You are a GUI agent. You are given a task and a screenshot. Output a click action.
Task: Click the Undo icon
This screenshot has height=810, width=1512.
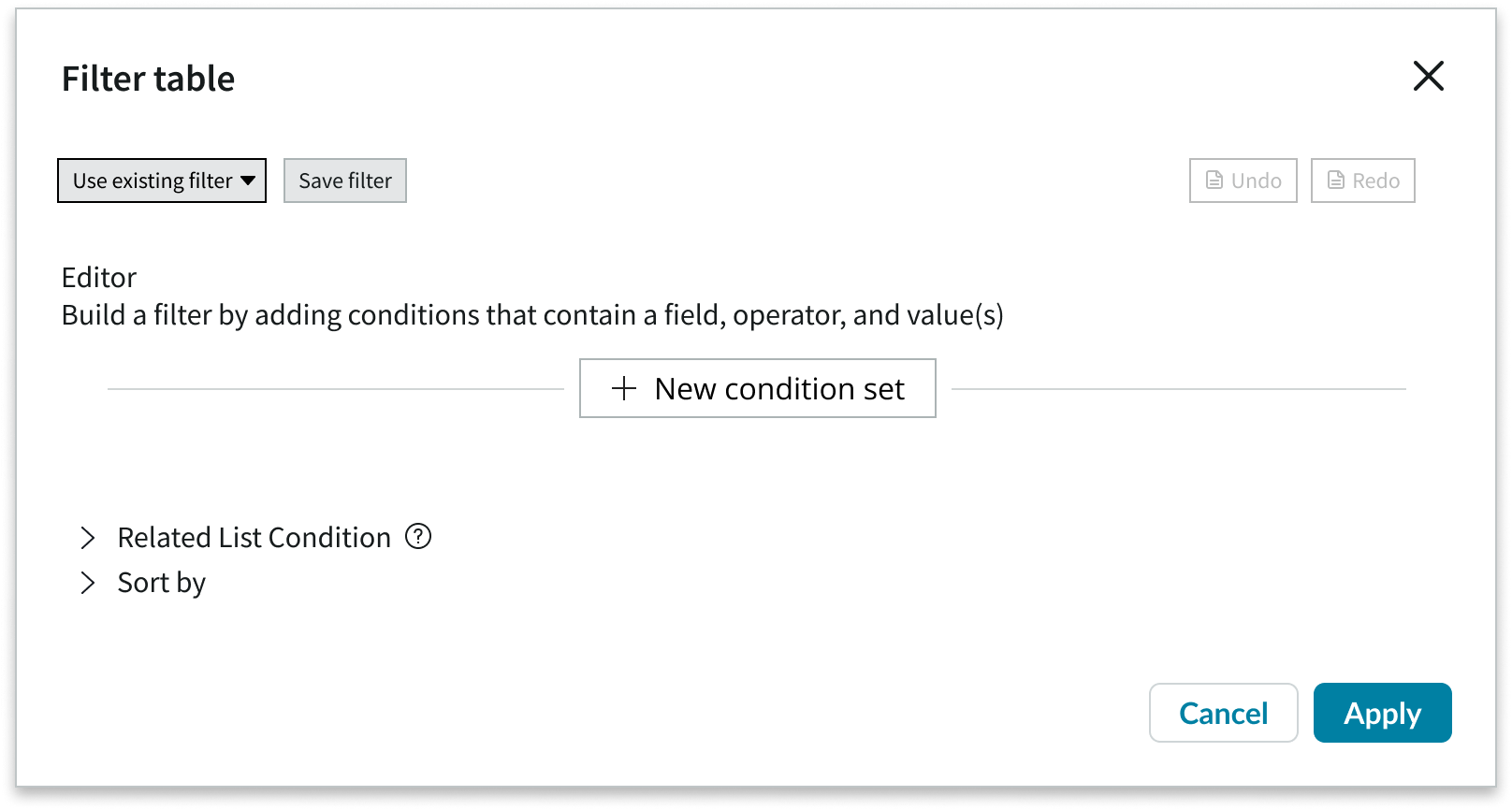pyautogui.click(x=1243, y=181)
